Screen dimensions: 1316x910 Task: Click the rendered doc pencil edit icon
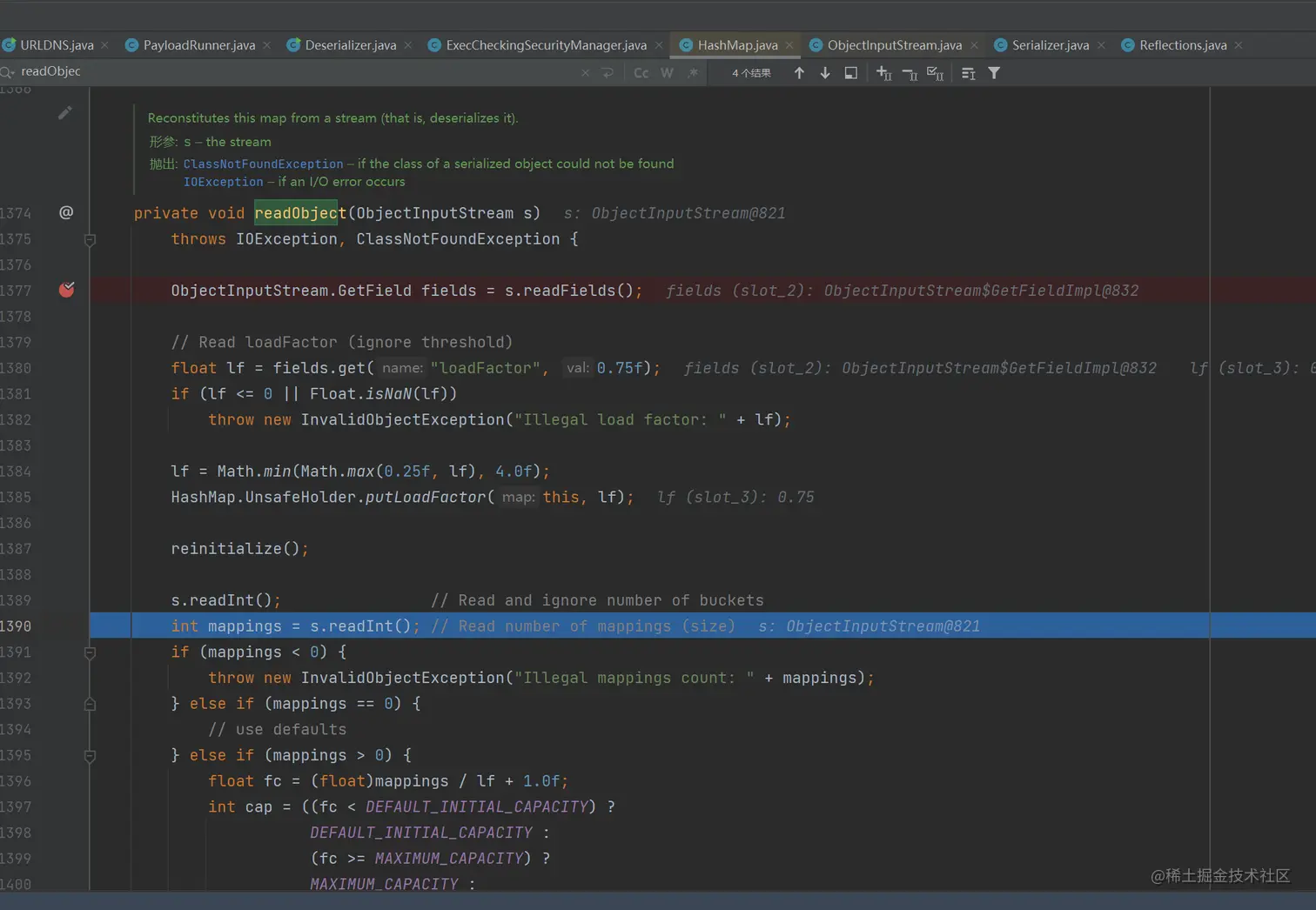tap(65, 112)
